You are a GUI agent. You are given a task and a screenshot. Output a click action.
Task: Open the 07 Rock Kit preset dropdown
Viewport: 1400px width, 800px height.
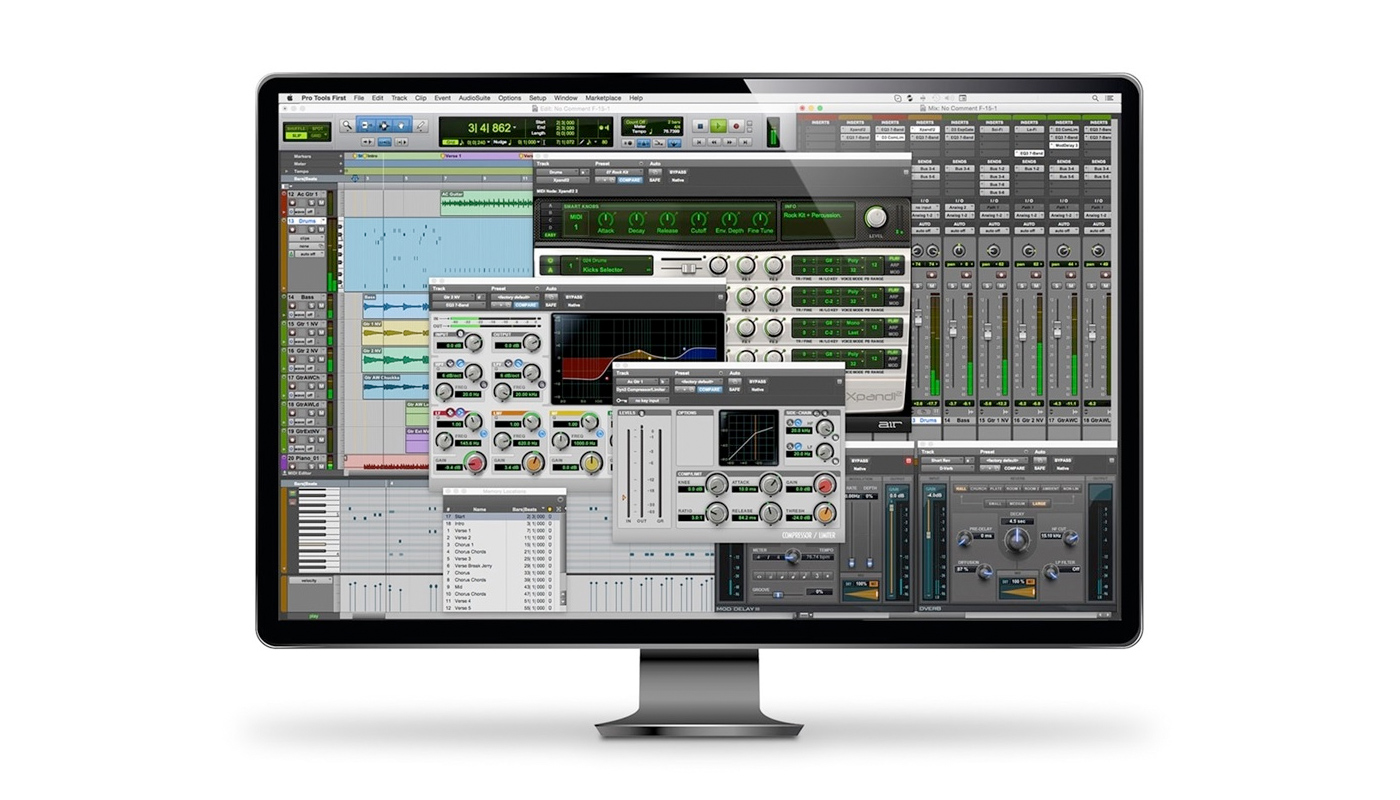[619, 172]
